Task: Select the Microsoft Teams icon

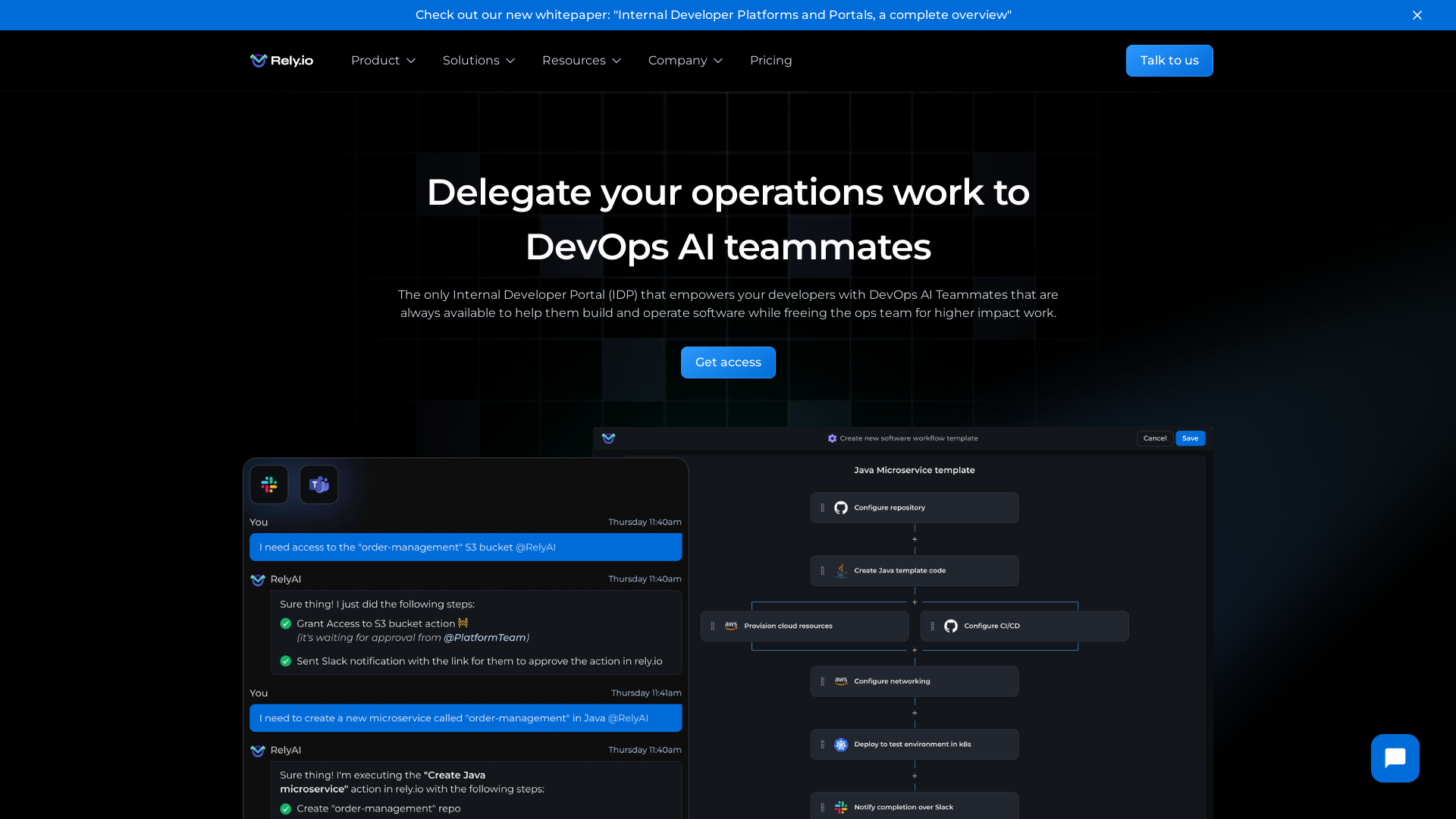Action: 319,485
